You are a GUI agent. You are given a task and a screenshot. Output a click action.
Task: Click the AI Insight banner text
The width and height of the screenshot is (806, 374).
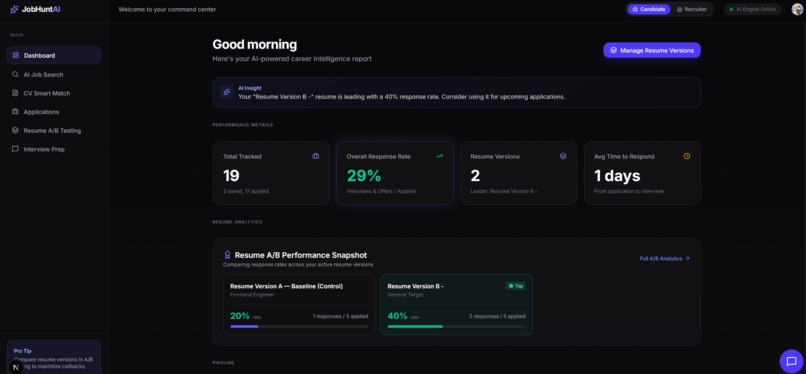coord(401,97)
